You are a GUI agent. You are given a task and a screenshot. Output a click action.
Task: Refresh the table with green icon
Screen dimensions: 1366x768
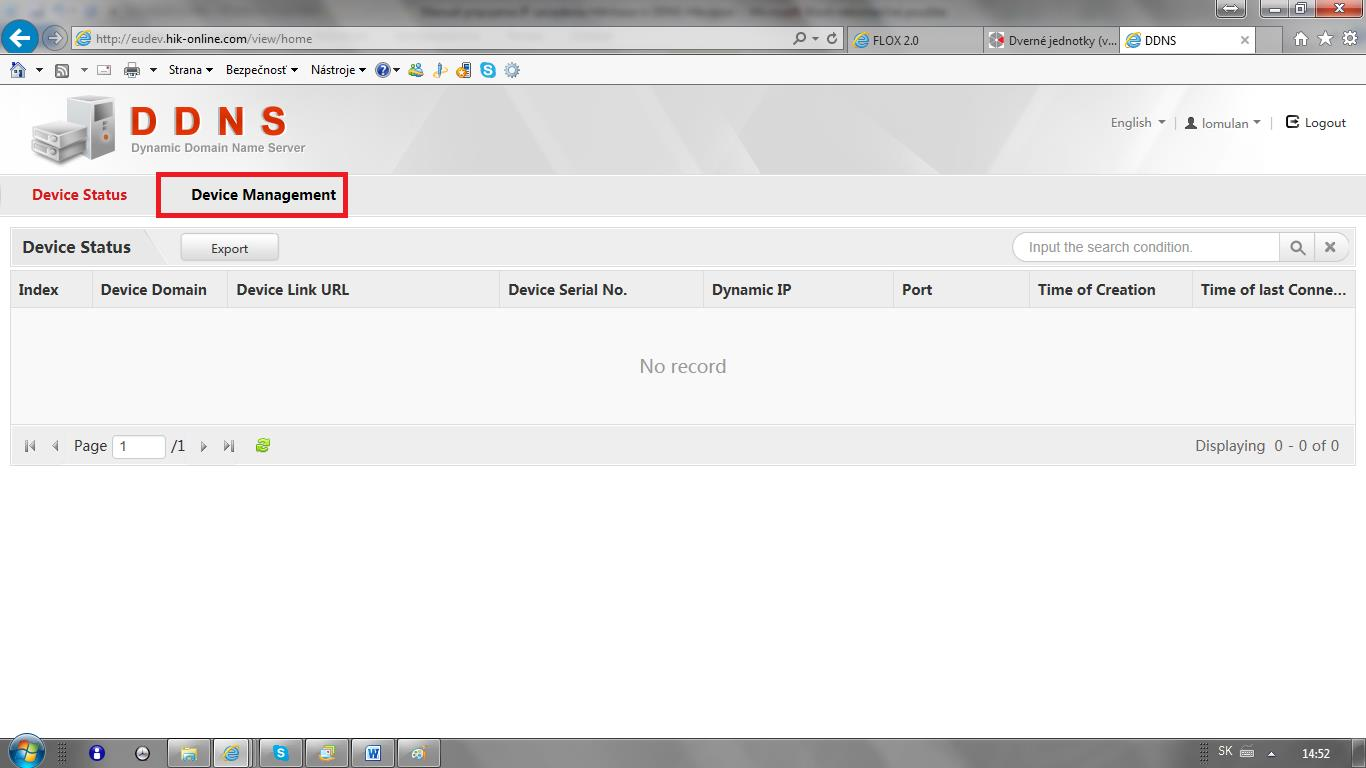tap(263, 446)
